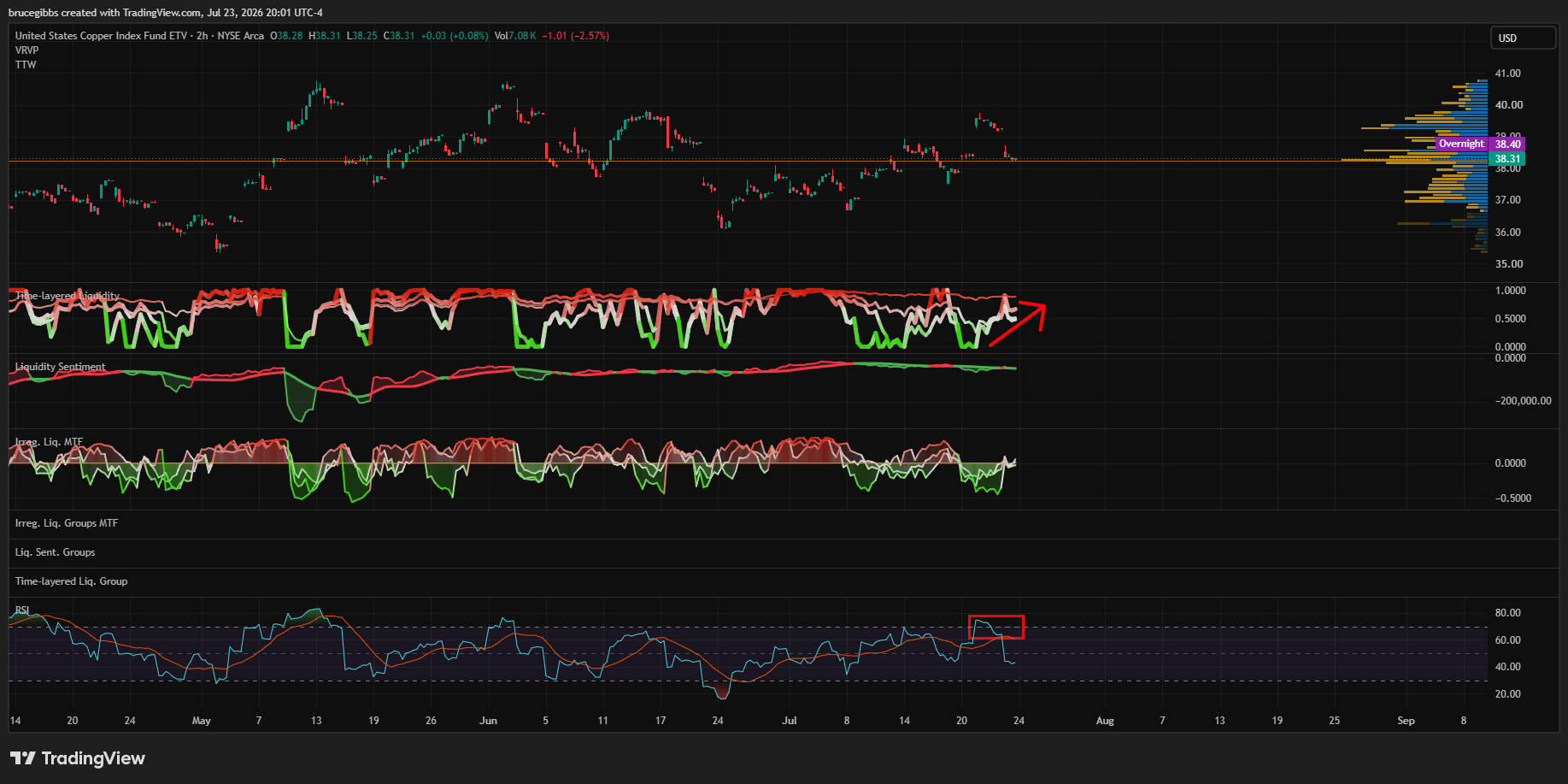
Task: Select the TTW indicator label
Action: pyautogui.click(x=26, y=65)
